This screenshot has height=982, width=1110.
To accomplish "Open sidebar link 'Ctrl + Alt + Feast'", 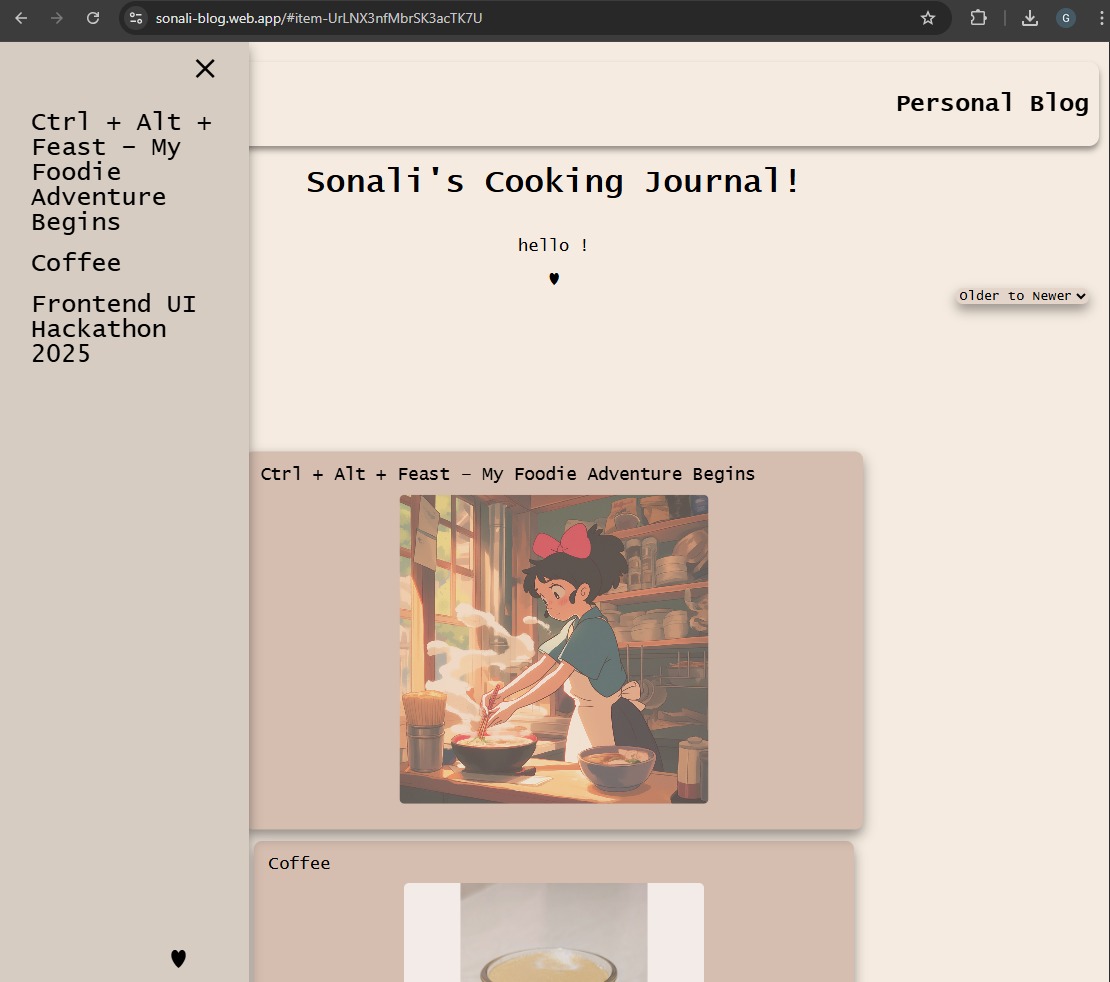I will tap(122, 172).
